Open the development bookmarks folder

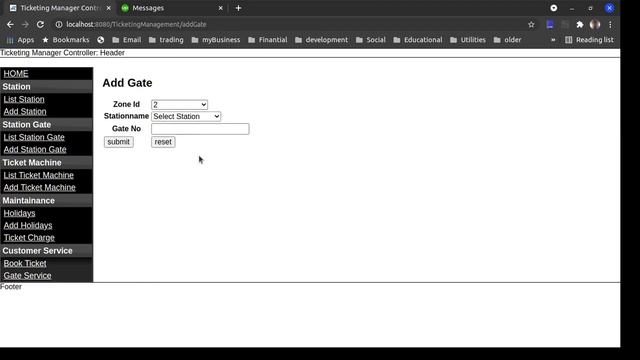(322, 40)
